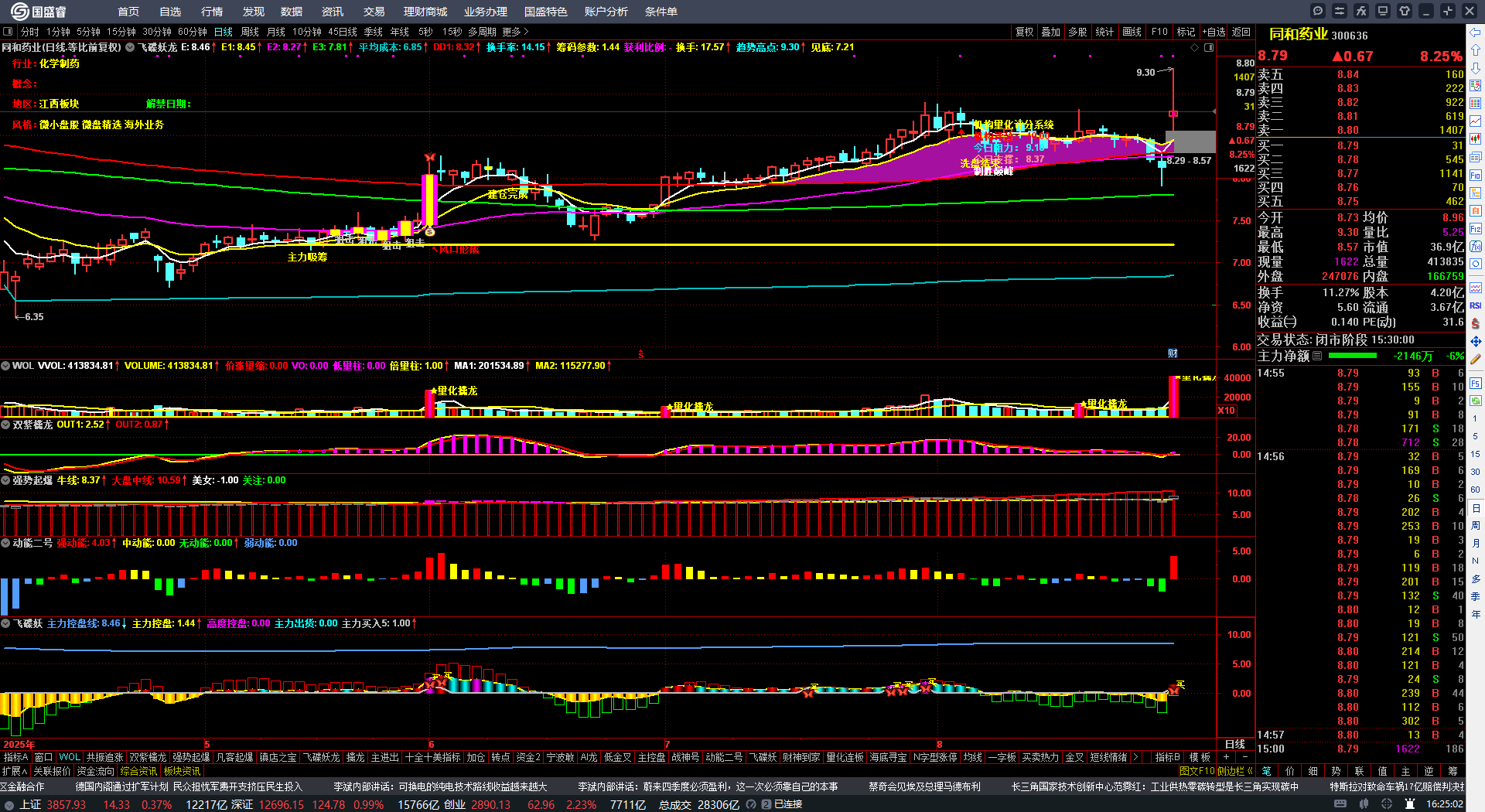Click the 统计 statistics button

pyautogui.click(x=1105, y=32)
